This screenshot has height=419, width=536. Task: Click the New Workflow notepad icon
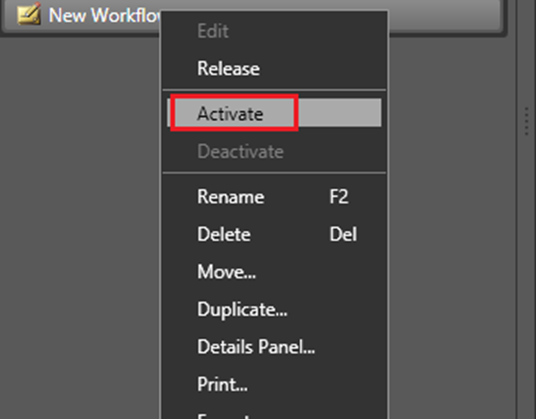(x=29, y=14)
